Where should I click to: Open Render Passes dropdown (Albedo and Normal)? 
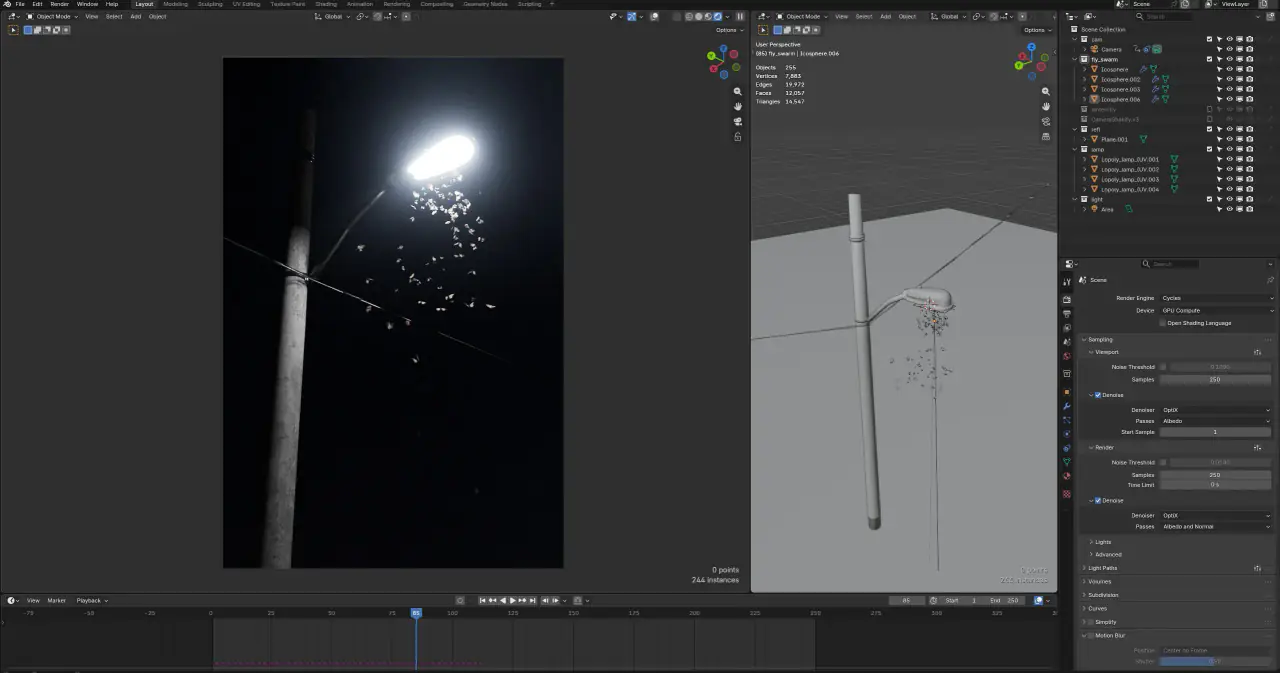(x=1217, y=526)
